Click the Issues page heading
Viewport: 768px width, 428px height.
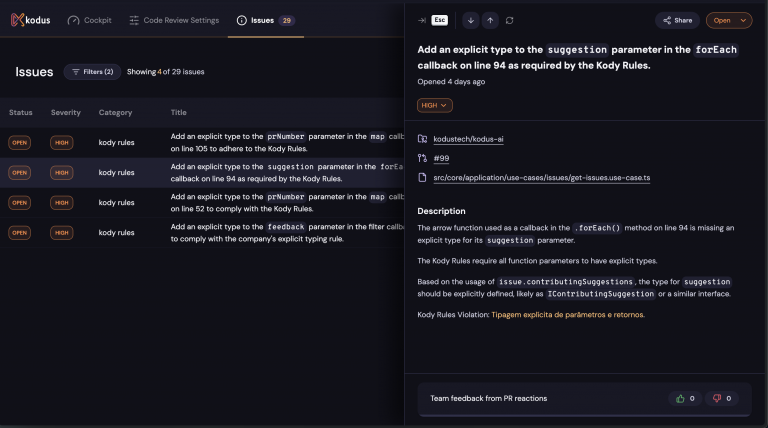click(34, 72)
